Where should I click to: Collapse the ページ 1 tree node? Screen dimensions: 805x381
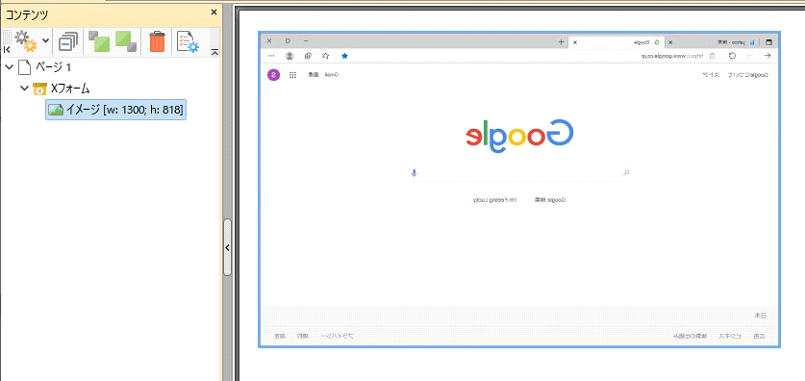(9, 67)
